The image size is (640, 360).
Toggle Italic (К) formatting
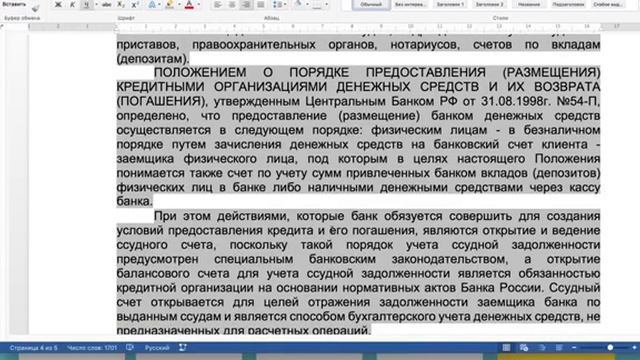[72, 4]
